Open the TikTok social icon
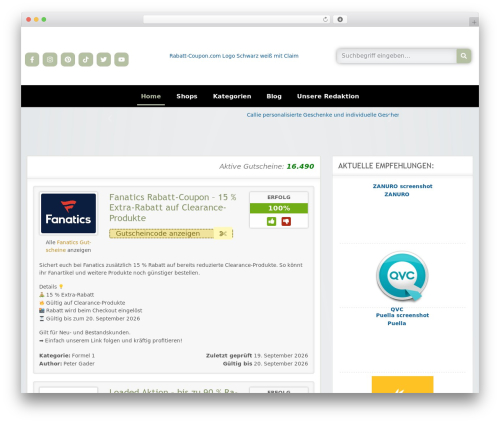The image size is (500, 423). click(86, 60)
